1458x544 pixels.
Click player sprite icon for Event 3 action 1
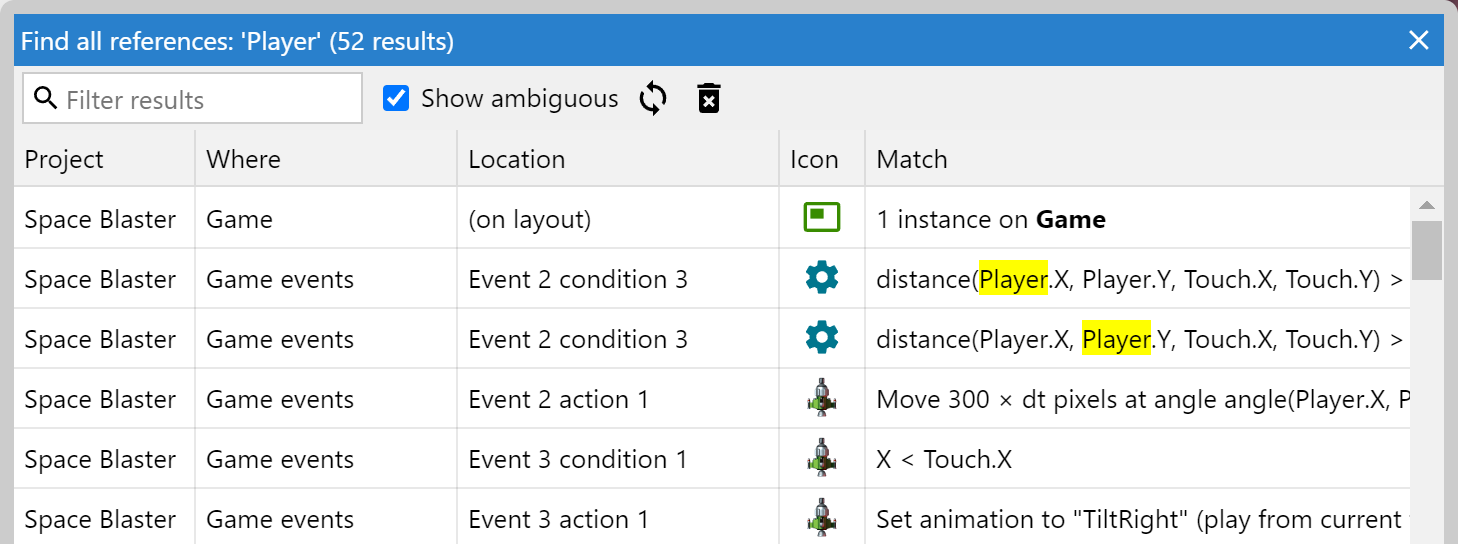click(x=821, y=519)
